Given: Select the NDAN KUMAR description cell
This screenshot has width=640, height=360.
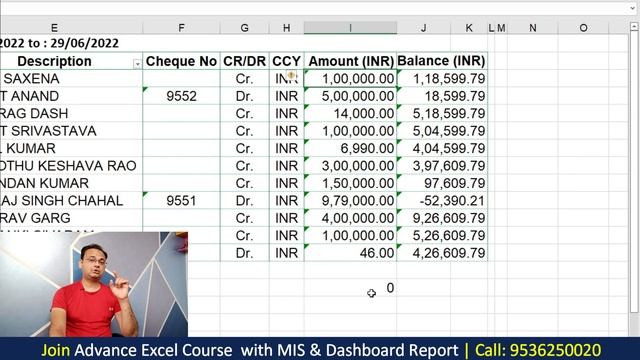Looking at the screenshot, I should click(71, 183).
